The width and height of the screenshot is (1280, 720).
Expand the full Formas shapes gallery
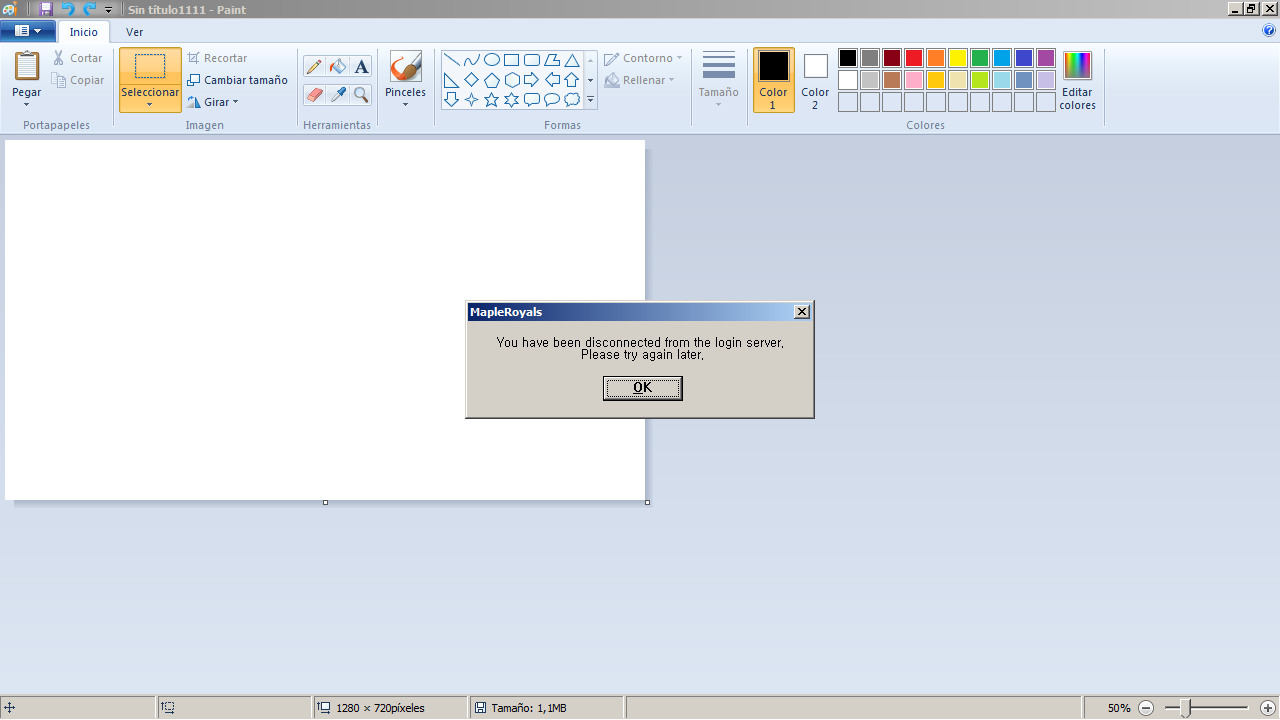tap(590, 100)
